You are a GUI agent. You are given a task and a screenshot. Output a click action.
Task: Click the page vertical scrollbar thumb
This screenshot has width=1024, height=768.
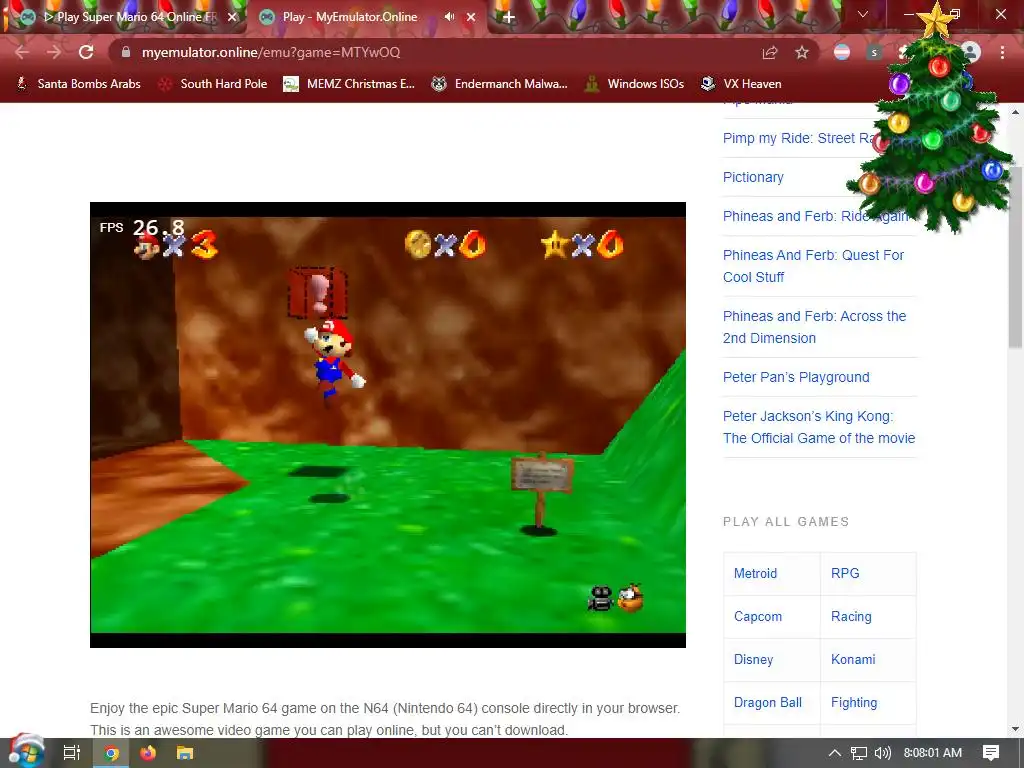[x=1016, y=255]
